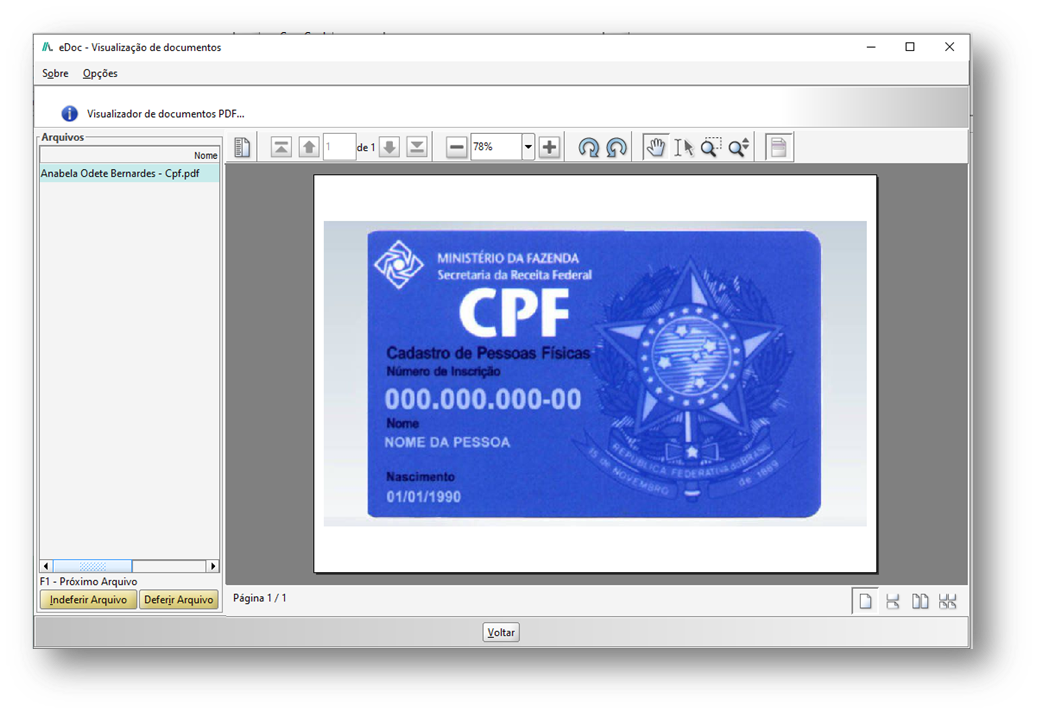Switch to continuous page view mode
The width and height of the screenshot is (1038, 714).
(893, 602)
